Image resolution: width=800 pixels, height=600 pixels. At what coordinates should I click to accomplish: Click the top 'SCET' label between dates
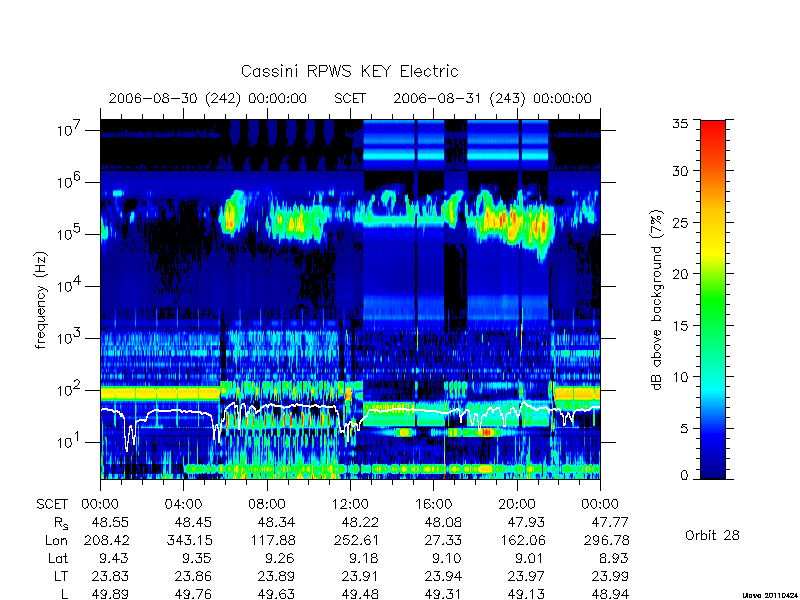(350, 98)
